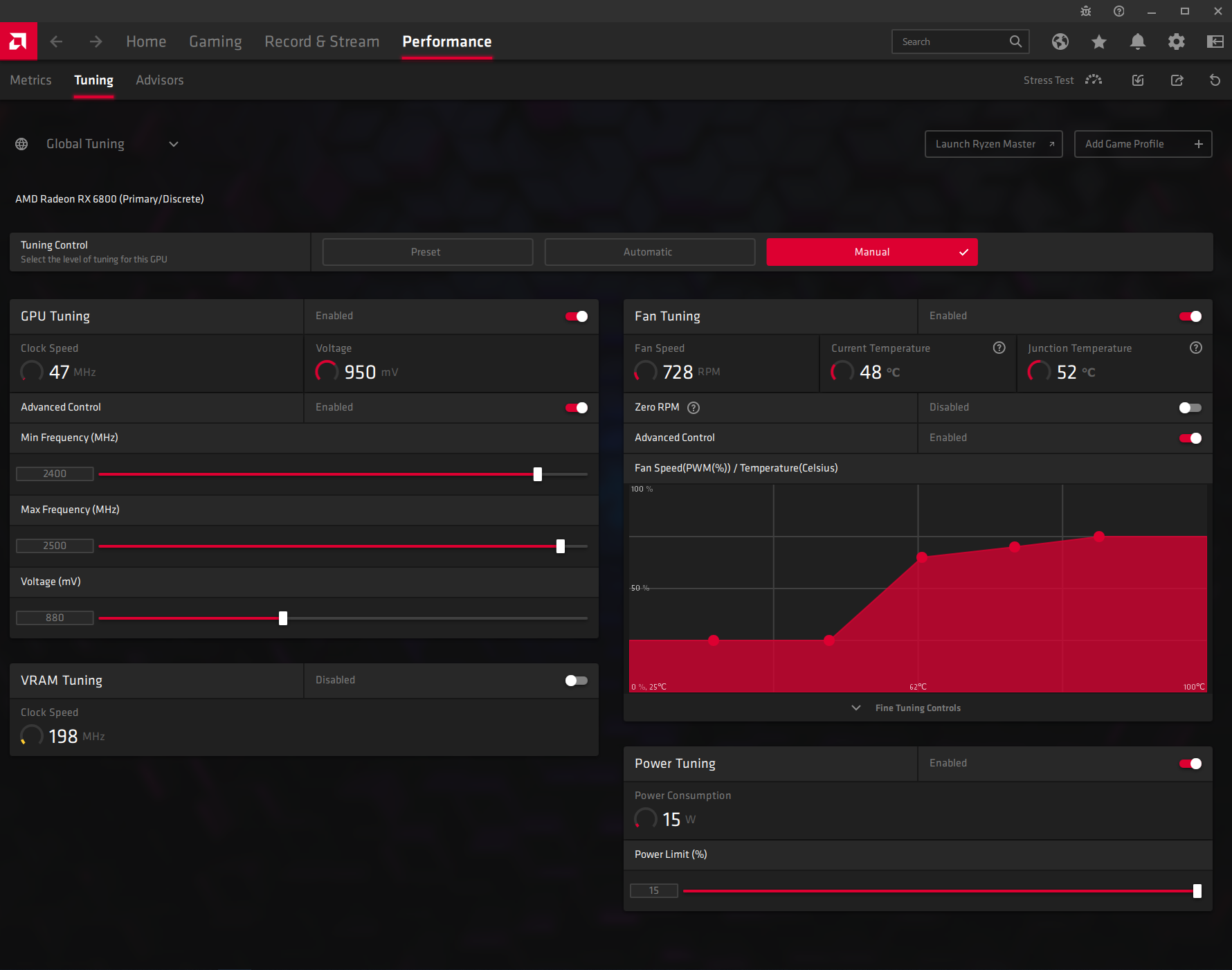This screenshot has width=1232, height=970.
Task: Open the web browser globe icon
Action: pyautogui.click(x=1060, y=42)
